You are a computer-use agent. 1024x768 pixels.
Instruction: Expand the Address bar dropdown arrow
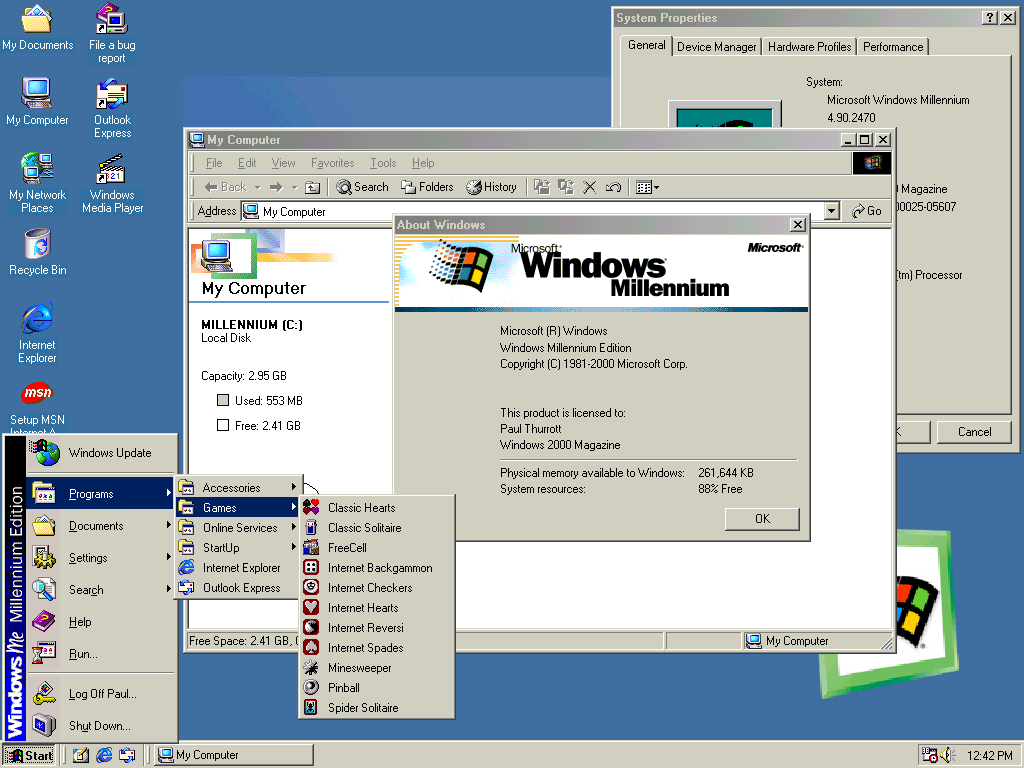point(831,211)
